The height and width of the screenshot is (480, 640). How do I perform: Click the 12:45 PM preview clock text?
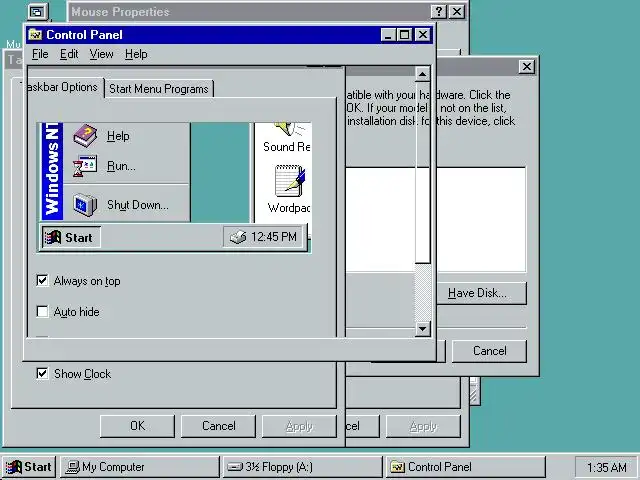[273, 237]
